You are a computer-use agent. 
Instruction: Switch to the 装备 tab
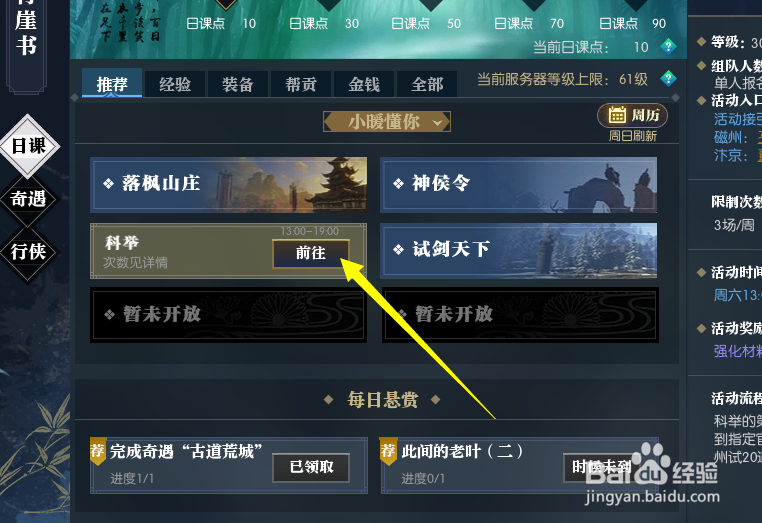(x=238, y=84)
